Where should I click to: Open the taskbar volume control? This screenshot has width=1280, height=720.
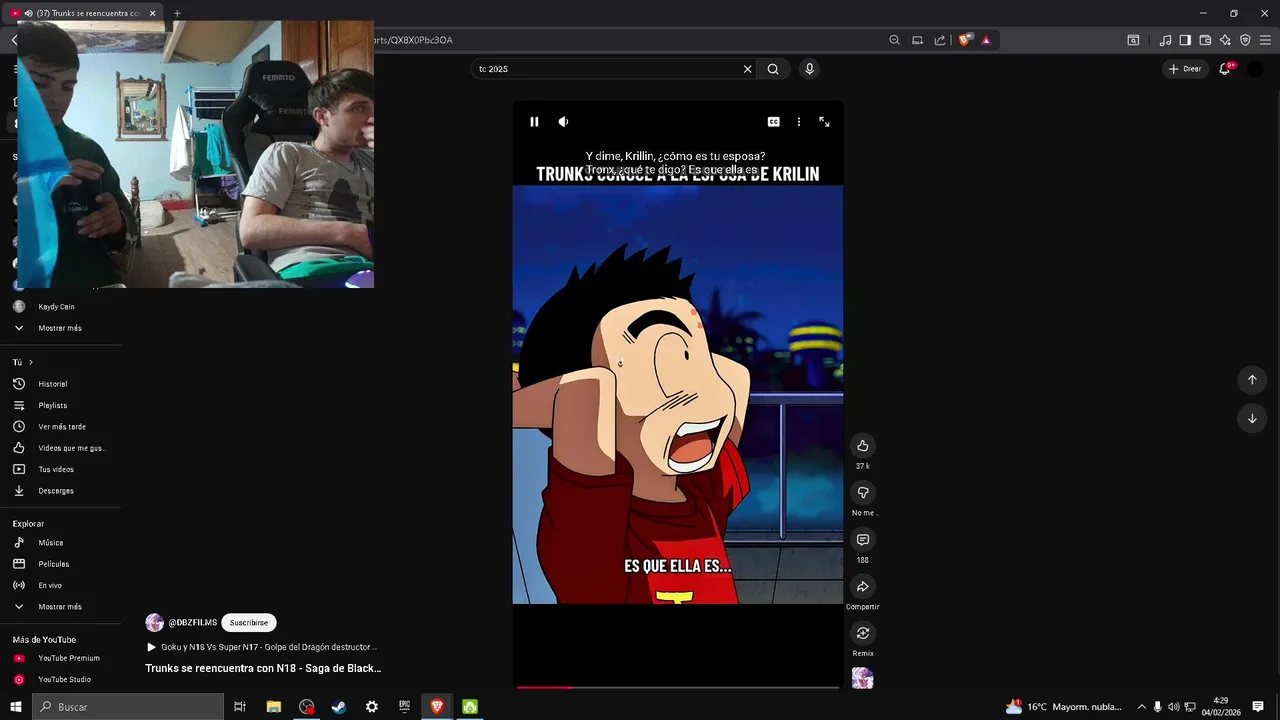[1173, 707]
